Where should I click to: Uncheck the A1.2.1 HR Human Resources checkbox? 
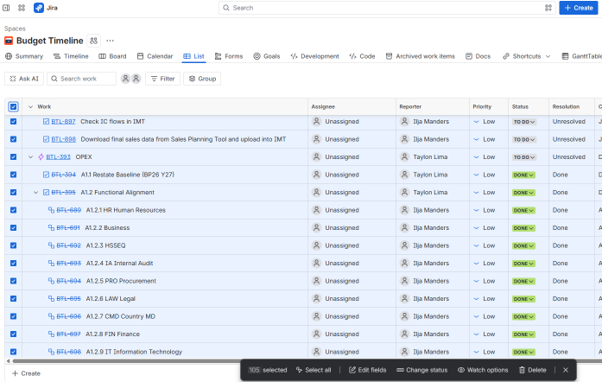pos(13,210)
